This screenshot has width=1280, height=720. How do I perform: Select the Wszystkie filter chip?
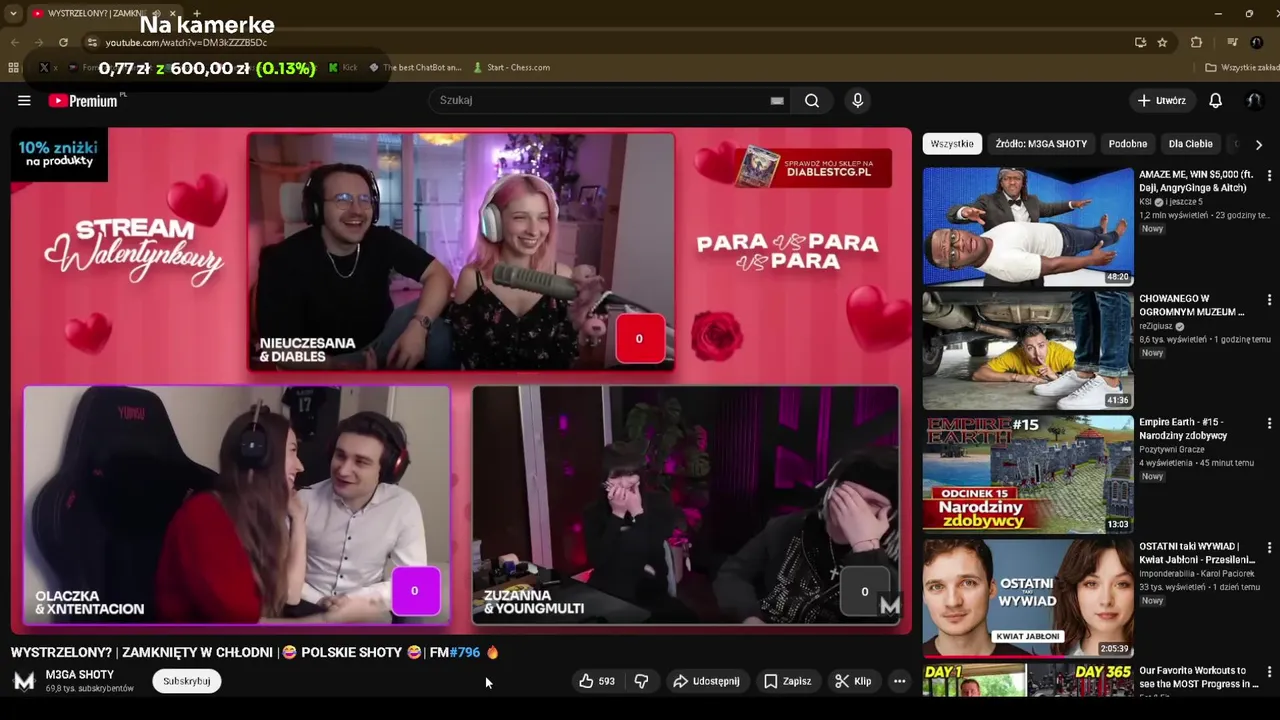(952, 144)
